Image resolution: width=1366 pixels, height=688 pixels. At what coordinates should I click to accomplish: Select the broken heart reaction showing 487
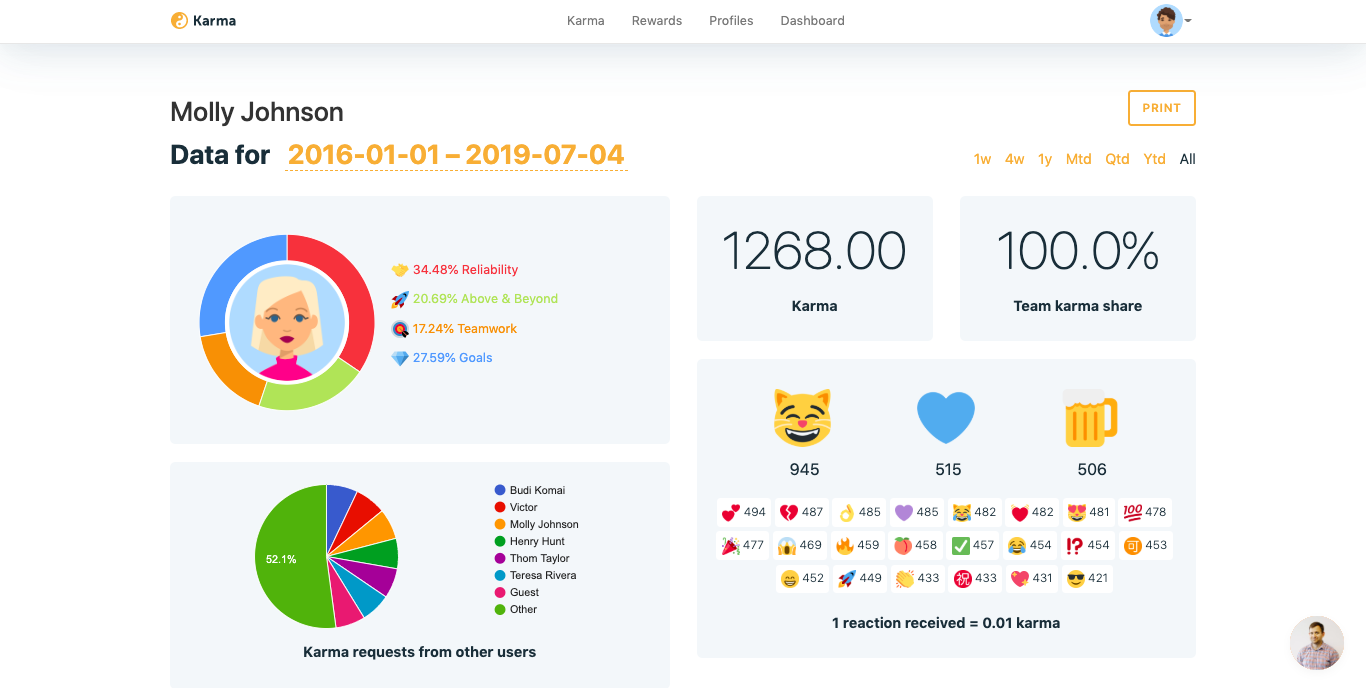pyautogui.click(x=802, y=512)
